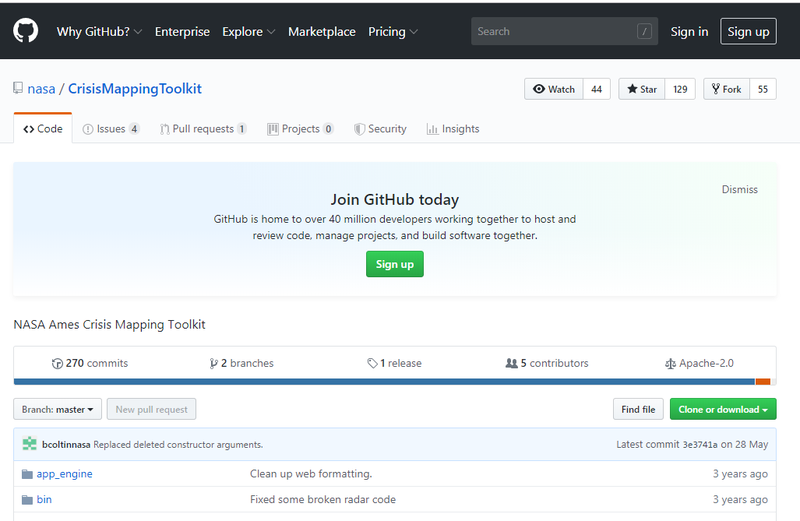This screenshot has width=800, height=521.
Task: Dismiss the Join GitHub banner
Action: (739, 189)
